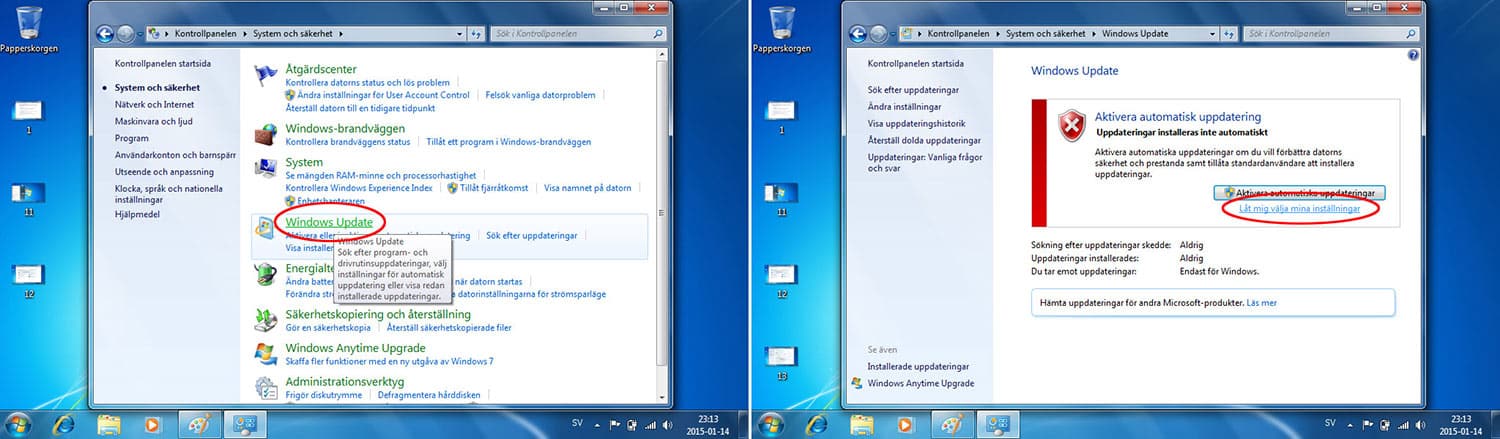Open Hjälpmedel category in sidebar
Screen dimensions: 1500x439
coord(137,214)
